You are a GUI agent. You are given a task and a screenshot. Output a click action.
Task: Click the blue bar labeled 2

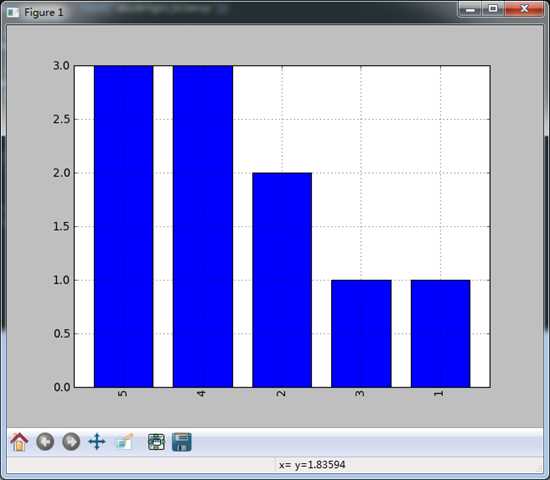[x=282, y=280]
